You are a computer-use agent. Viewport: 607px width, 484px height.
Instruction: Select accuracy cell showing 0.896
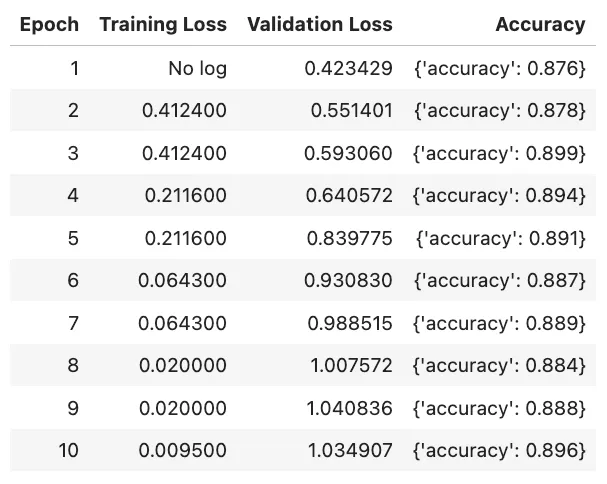pyautogui.click(x=500, y=451)
